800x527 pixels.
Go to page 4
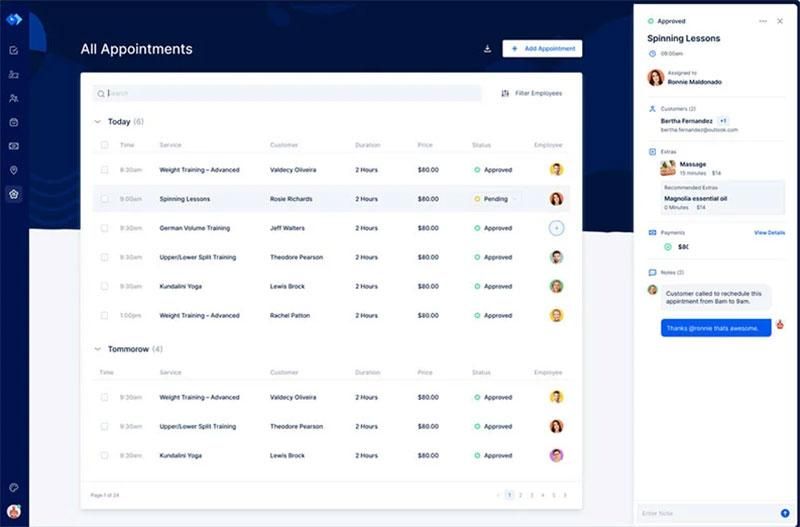[x=543, y=495]
